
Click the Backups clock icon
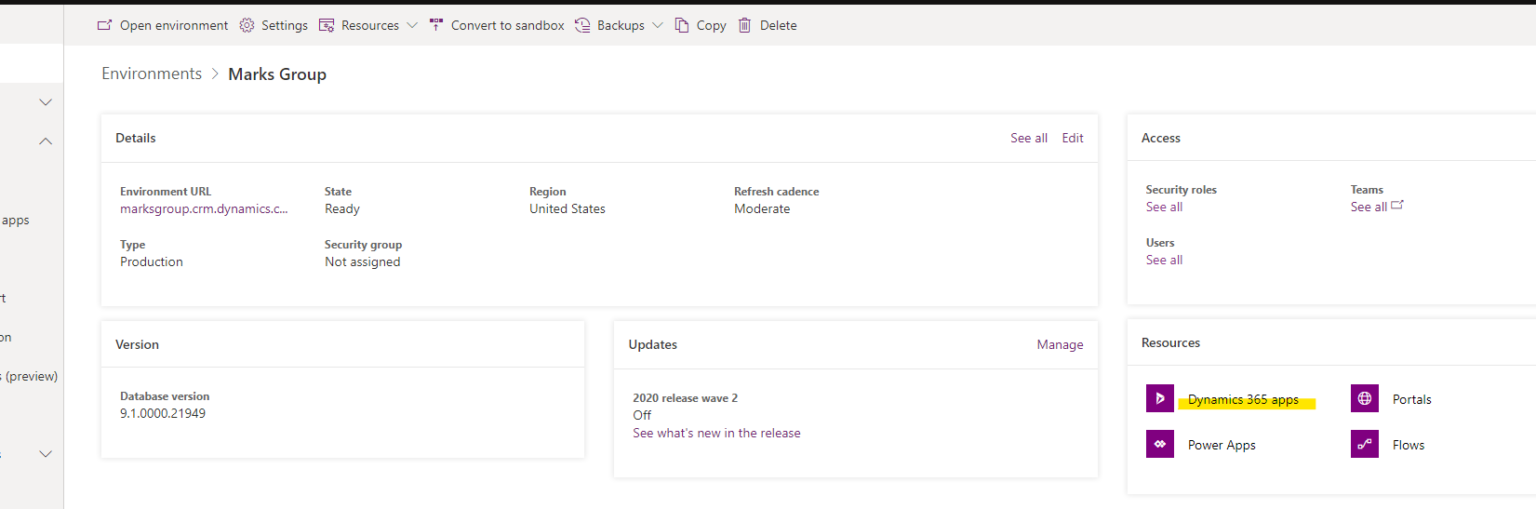point(582,25)
